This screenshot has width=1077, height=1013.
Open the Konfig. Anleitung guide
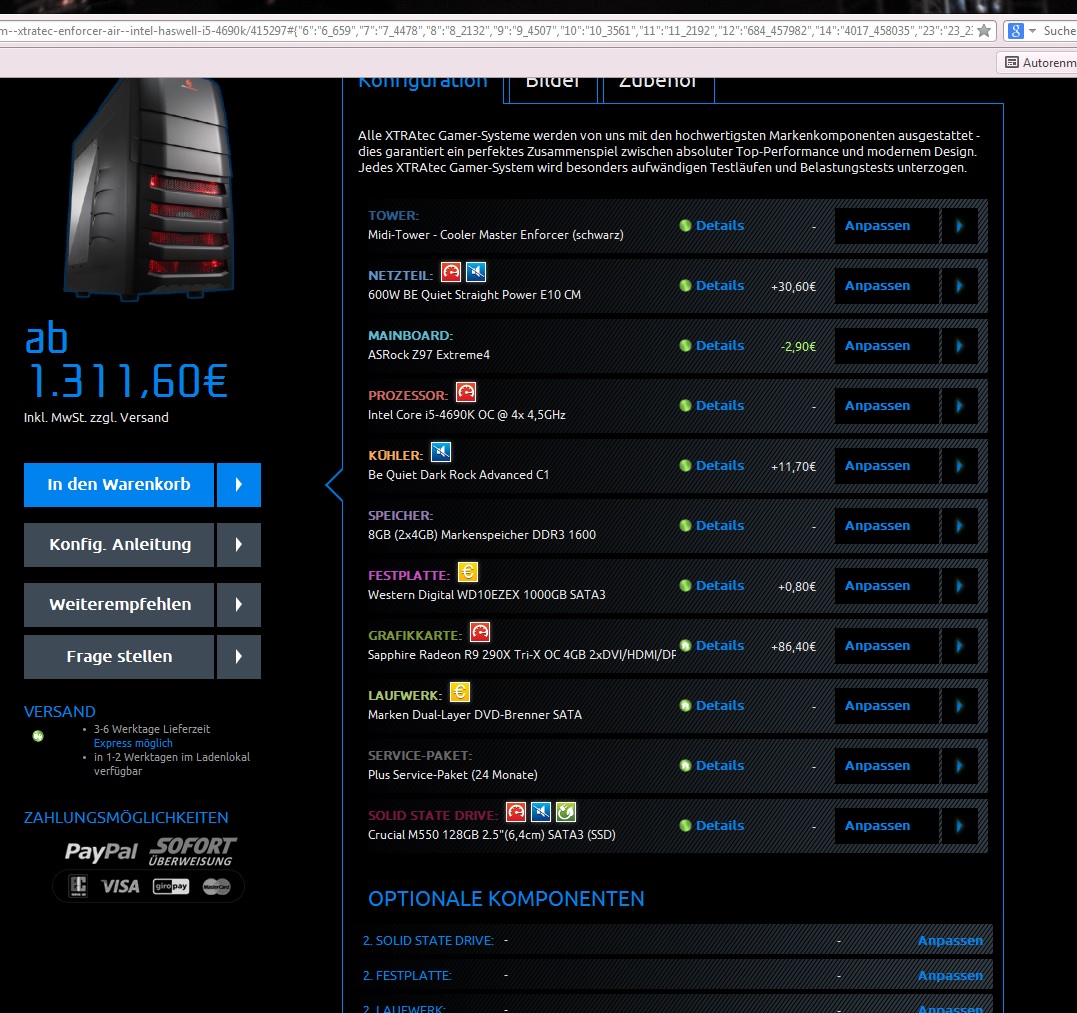(119, 545)
